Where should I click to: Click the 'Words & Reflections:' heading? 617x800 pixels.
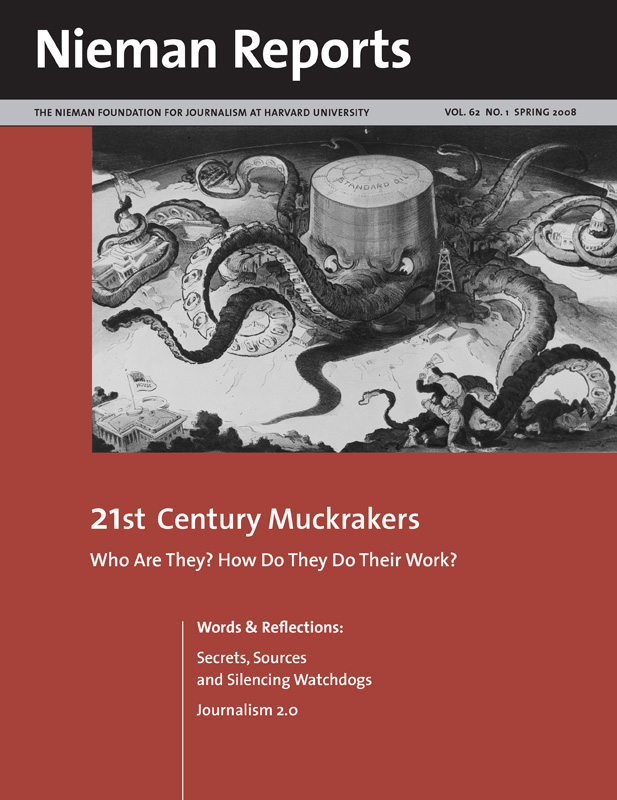pyautogui.click(x=270, y=627)
